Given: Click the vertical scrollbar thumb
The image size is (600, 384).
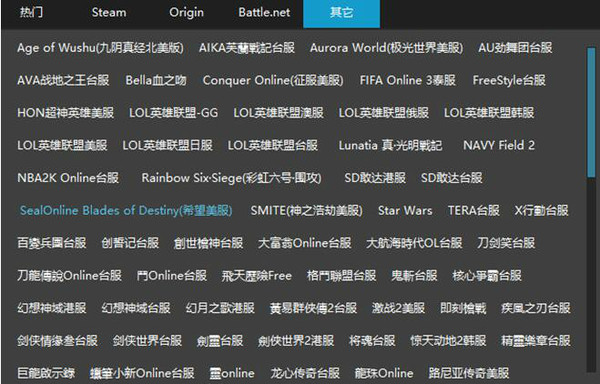Looking at the screenshot, I should [591, 112].
